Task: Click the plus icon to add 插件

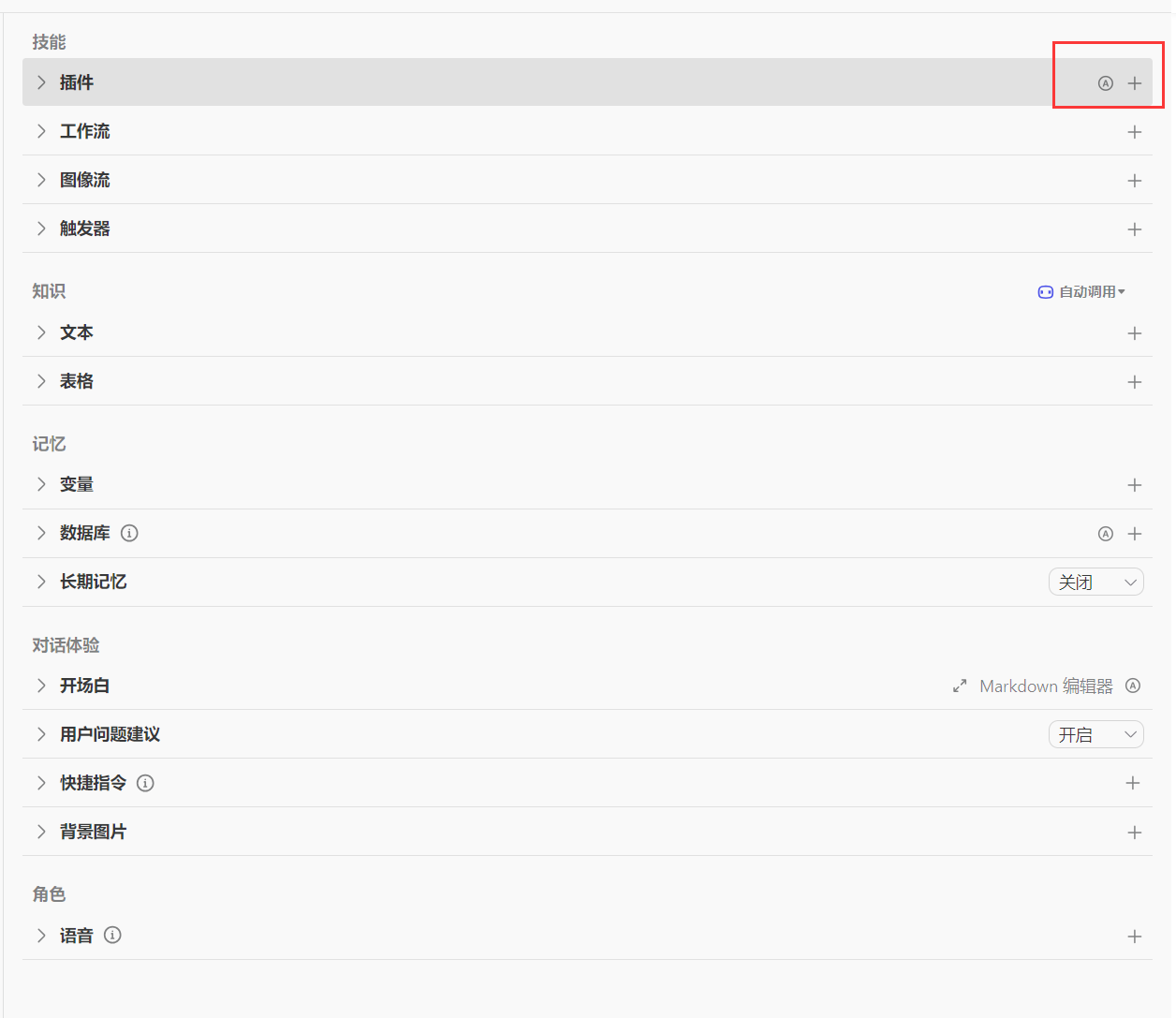Action: (1134, 83)
